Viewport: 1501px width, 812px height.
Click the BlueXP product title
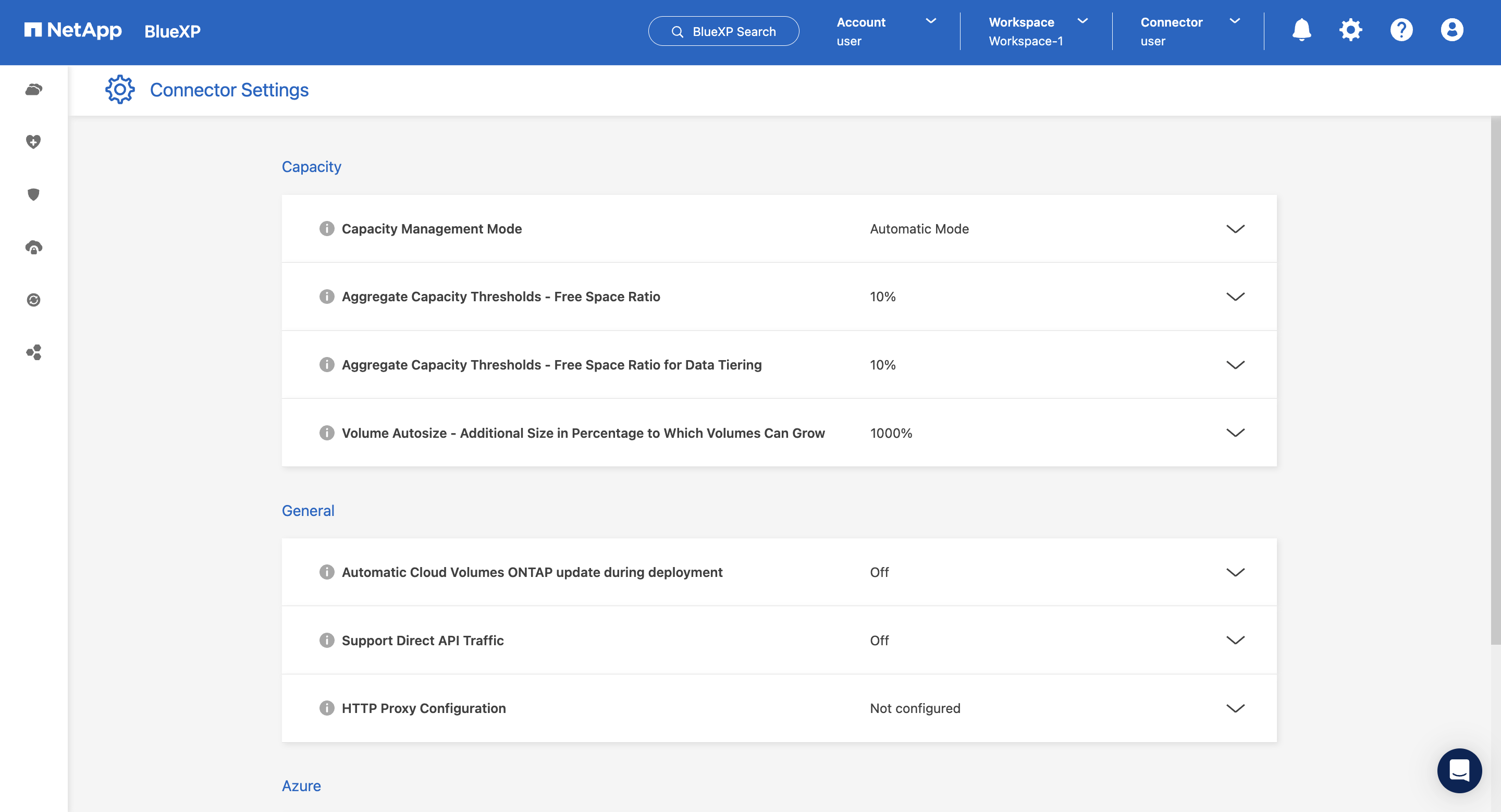173,31
